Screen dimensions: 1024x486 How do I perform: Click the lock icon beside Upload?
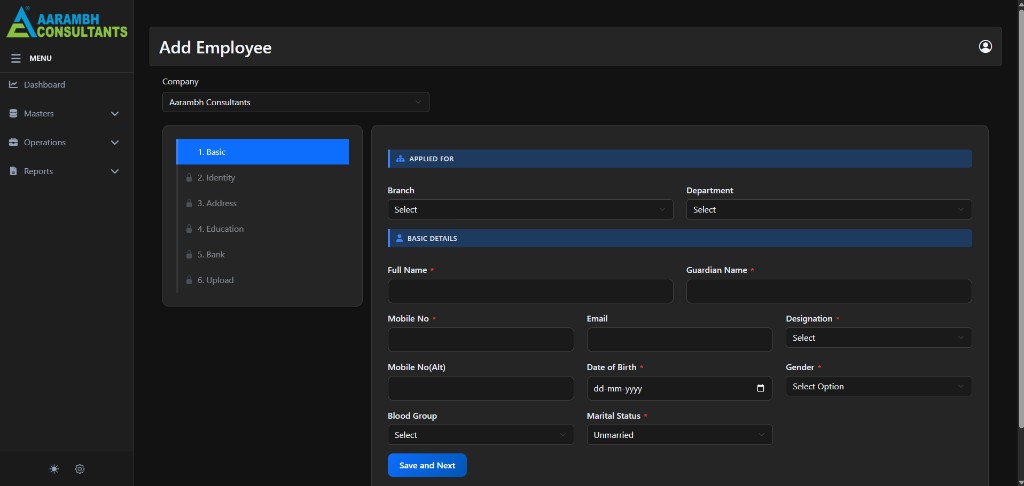pos(189,280)
